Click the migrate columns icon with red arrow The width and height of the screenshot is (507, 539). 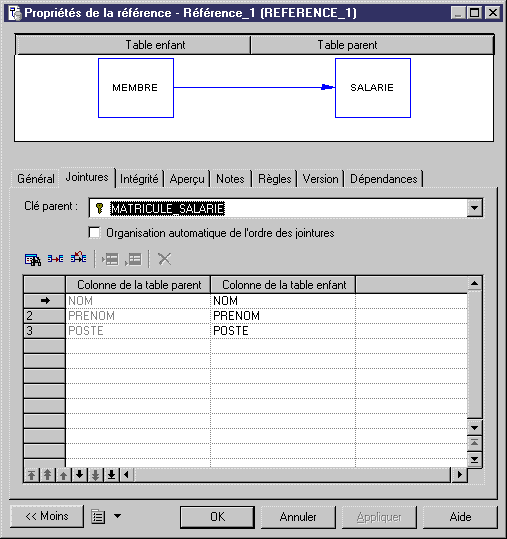click(78, 257)
